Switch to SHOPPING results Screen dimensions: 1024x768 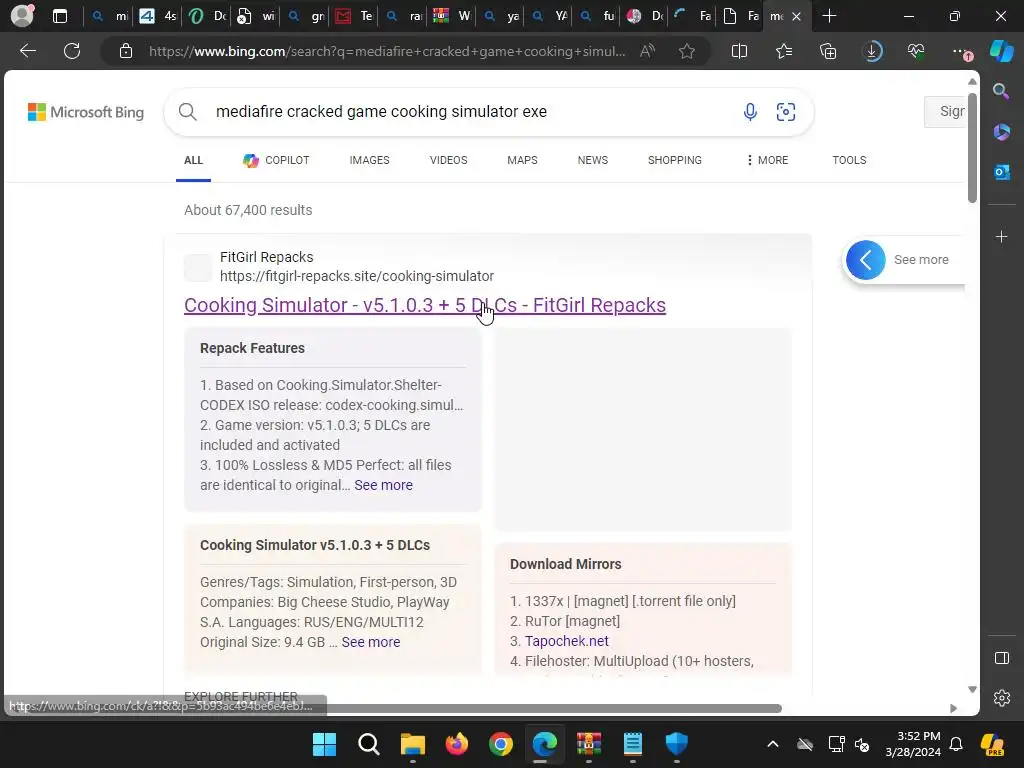675,160
